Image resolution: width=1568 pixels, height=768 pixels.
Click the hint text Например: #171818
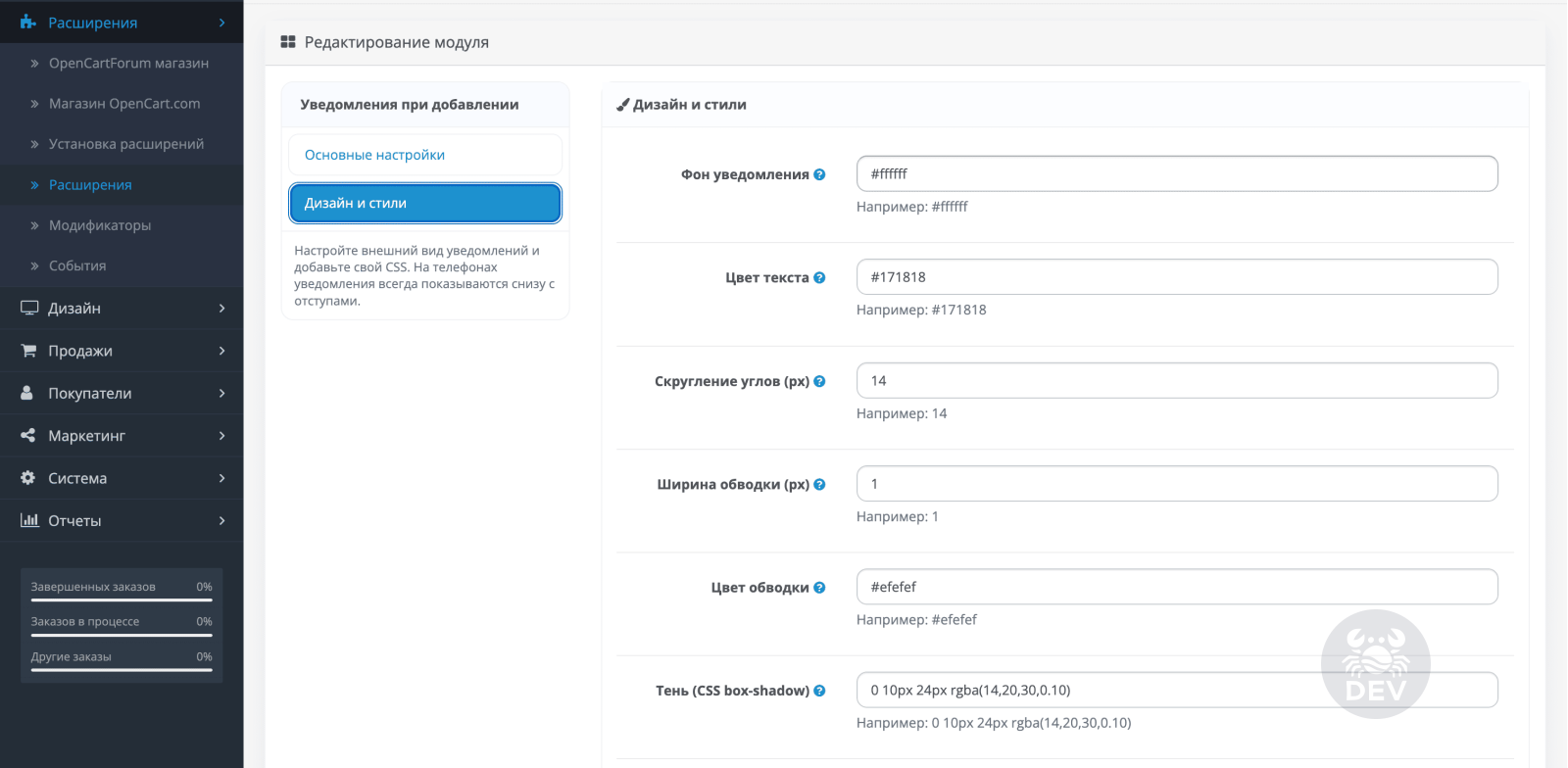pos(921,310)
